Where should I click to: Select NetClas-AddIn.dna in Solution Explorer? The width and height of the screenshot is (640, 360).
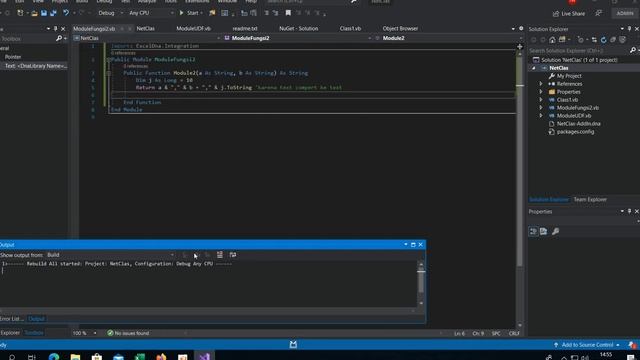(578, 124)
